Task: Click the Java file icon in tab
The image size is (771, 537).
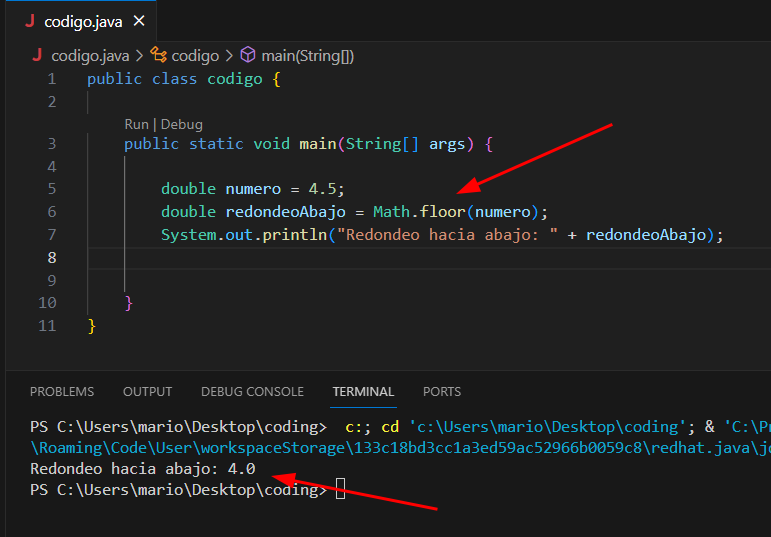Action: point(30,21)
